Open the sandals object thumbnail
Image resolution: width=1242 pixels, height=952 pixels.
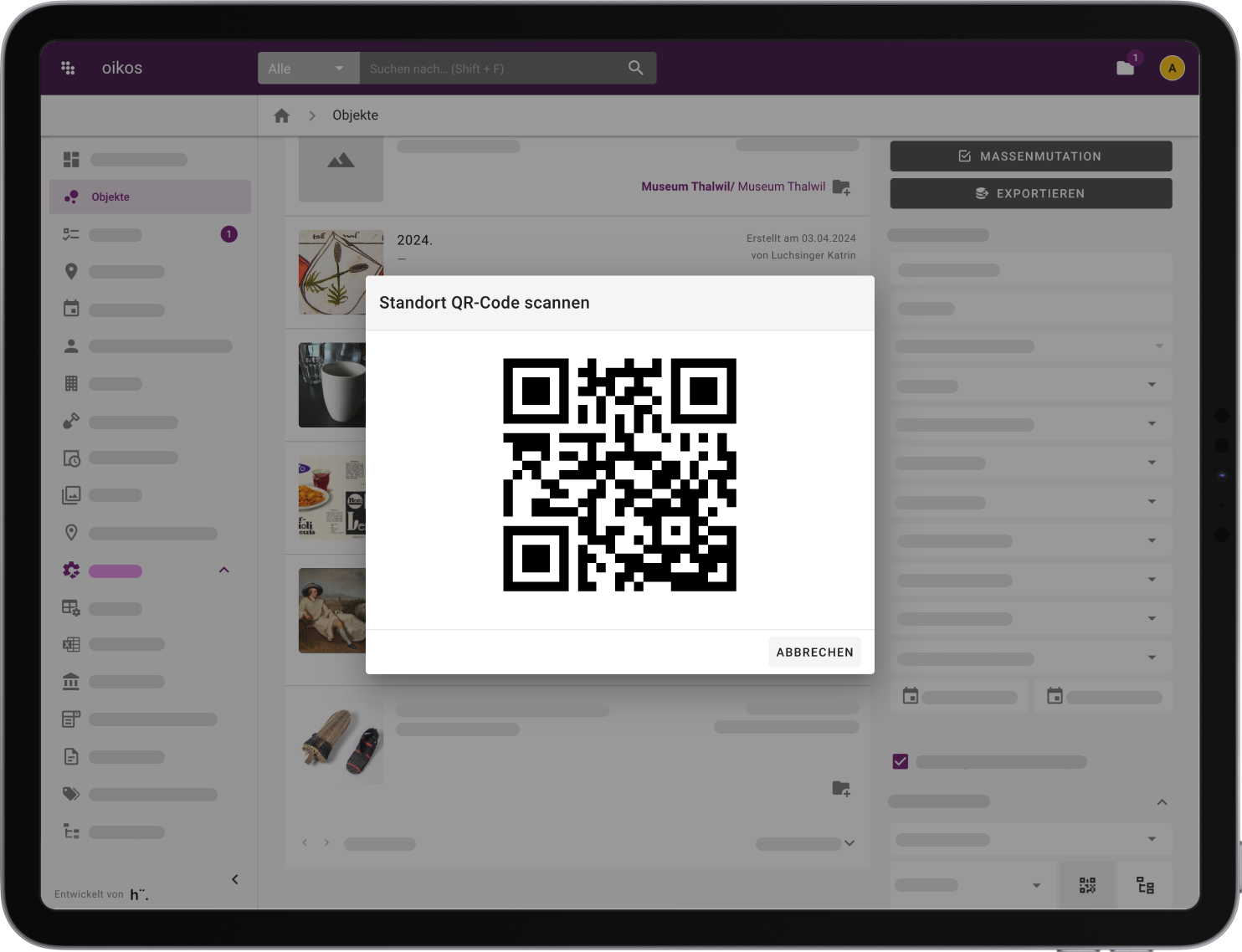(341, 741)
